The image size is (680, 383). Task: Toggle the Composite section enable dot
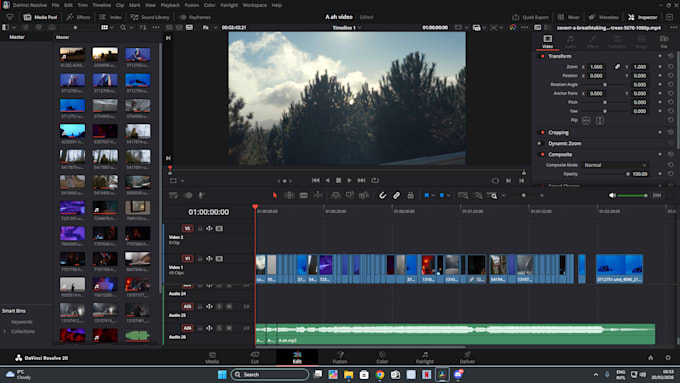[x=542, y=154]
